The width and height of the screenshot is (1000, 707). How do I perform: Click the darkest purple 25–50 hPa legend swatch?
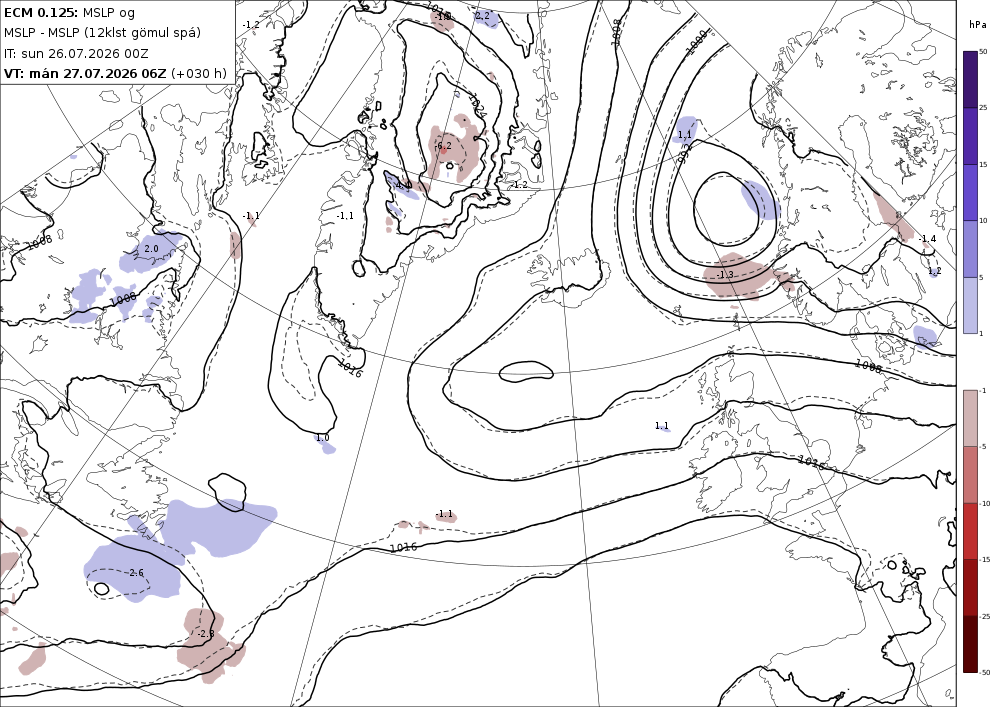click(x=970, y=80)
